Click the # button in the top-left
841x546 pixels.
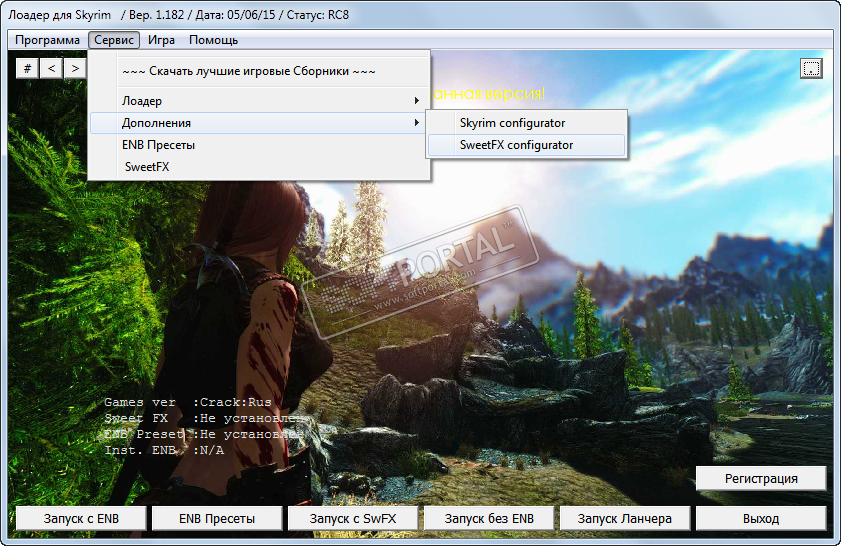click(27, 68)
